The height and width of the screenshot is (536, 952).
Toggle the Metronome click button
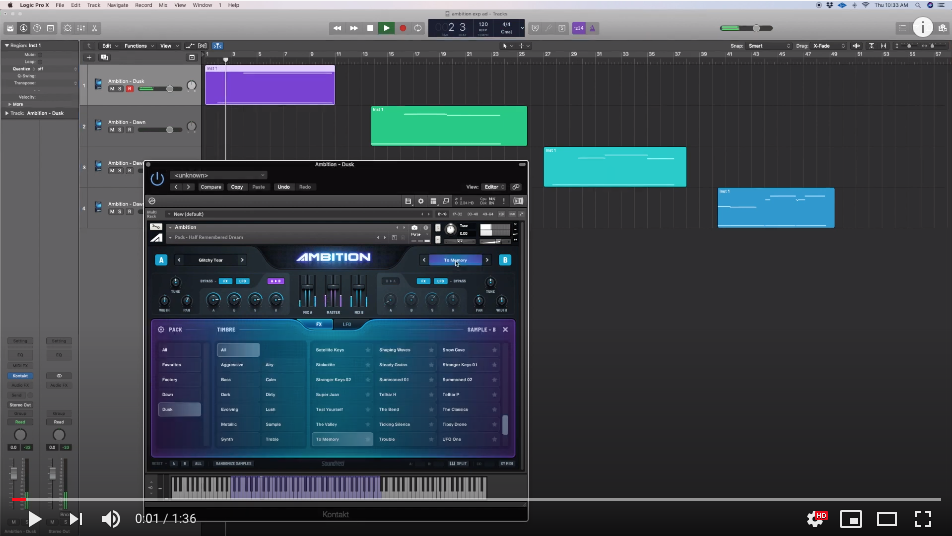[593, 28]
